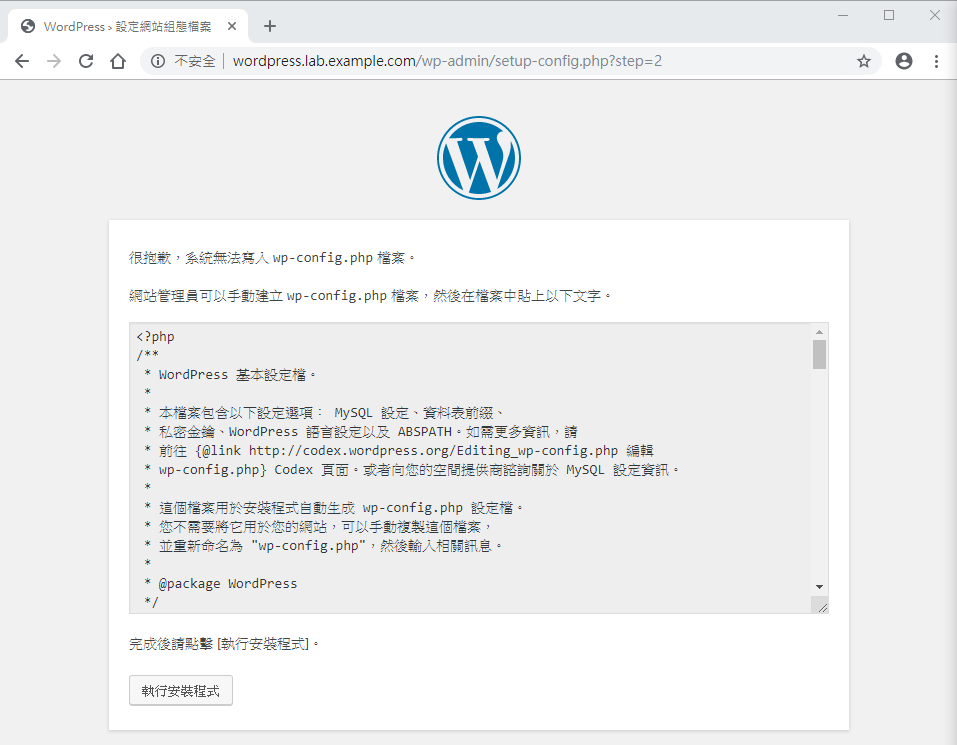Click the "@package WordPress" line
Screen dimensions: 957x745
click(x=228, y=584)
